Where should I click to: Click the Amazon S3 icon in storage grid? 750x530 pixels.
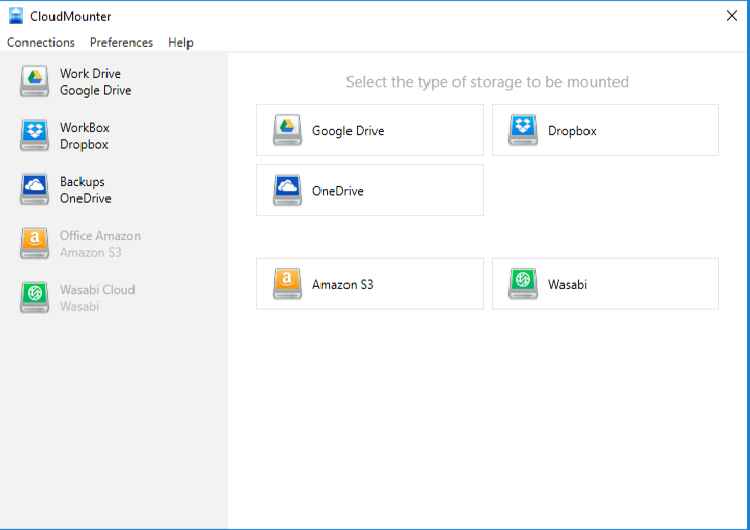pyautogui.click(x=288, y=284)
